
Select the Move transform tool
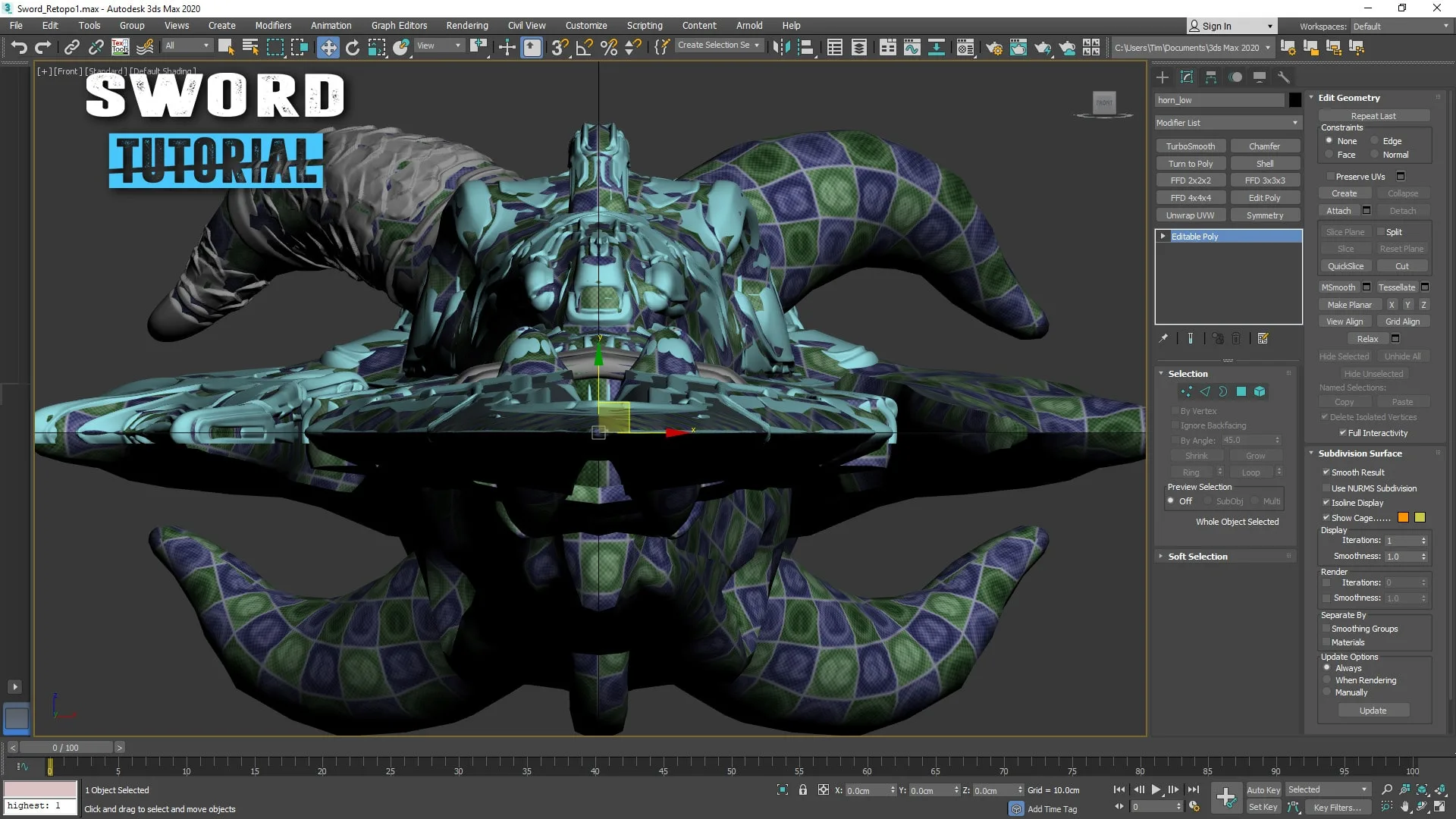328,48
